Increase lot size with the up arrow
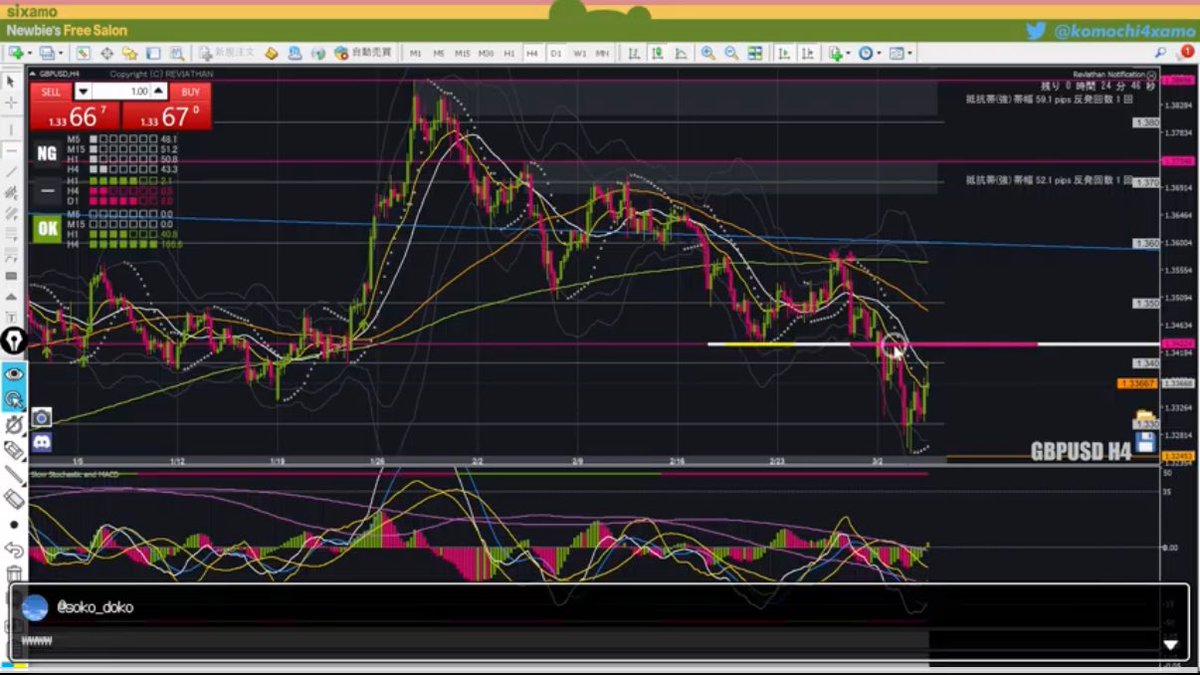Image resolution: width=1200 pixels, height=675 pixels. 158,91
